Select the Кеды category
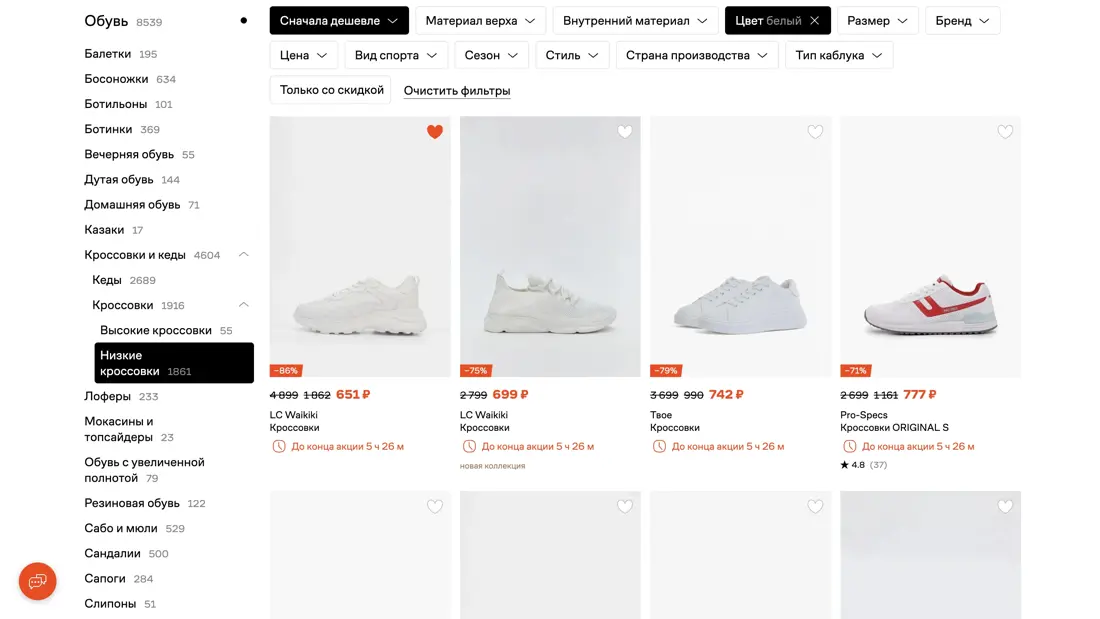Screen dimensions: 1100x619 (107, 280)
